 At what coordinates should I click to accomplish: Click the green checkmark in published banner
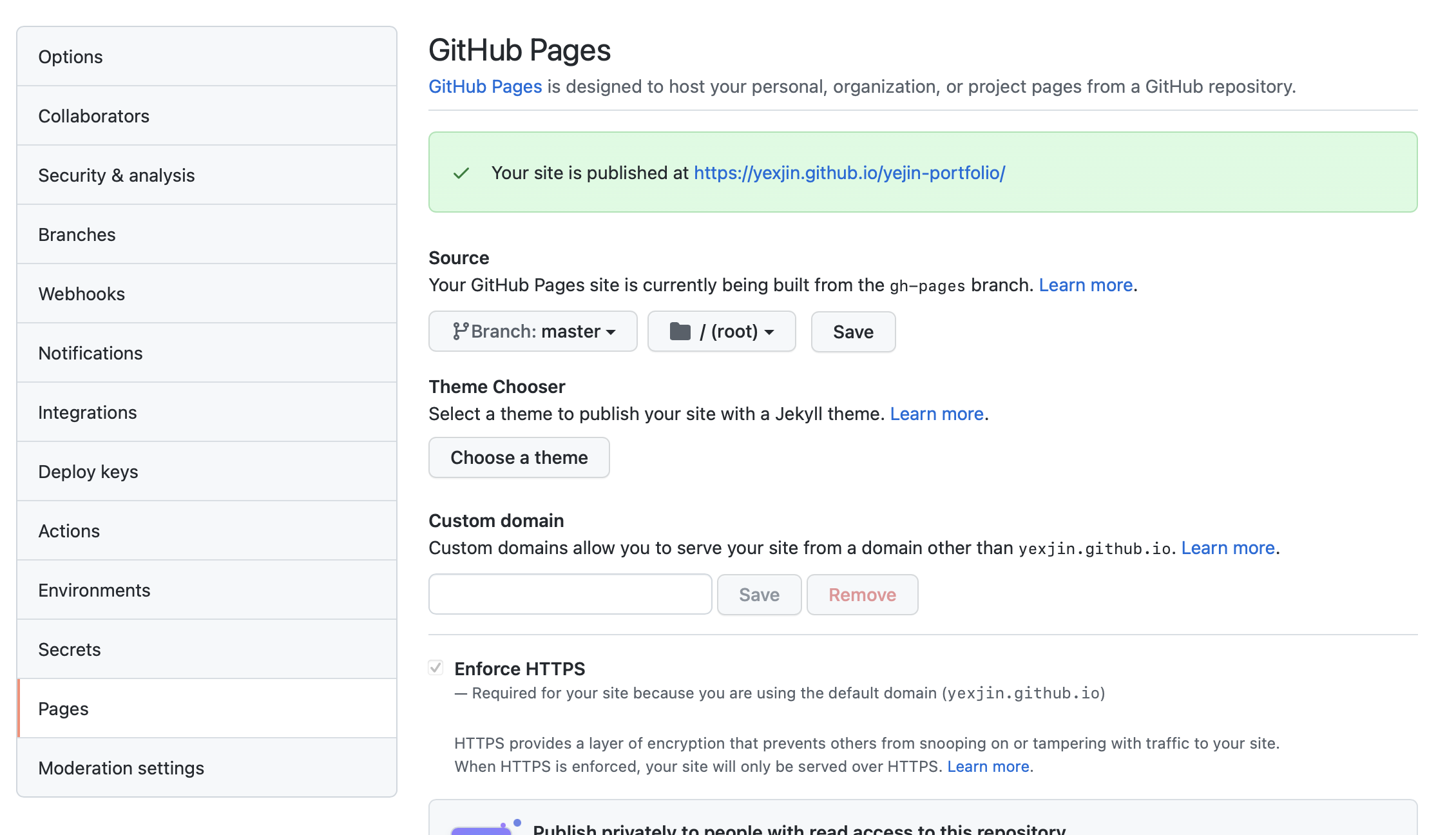461,173
